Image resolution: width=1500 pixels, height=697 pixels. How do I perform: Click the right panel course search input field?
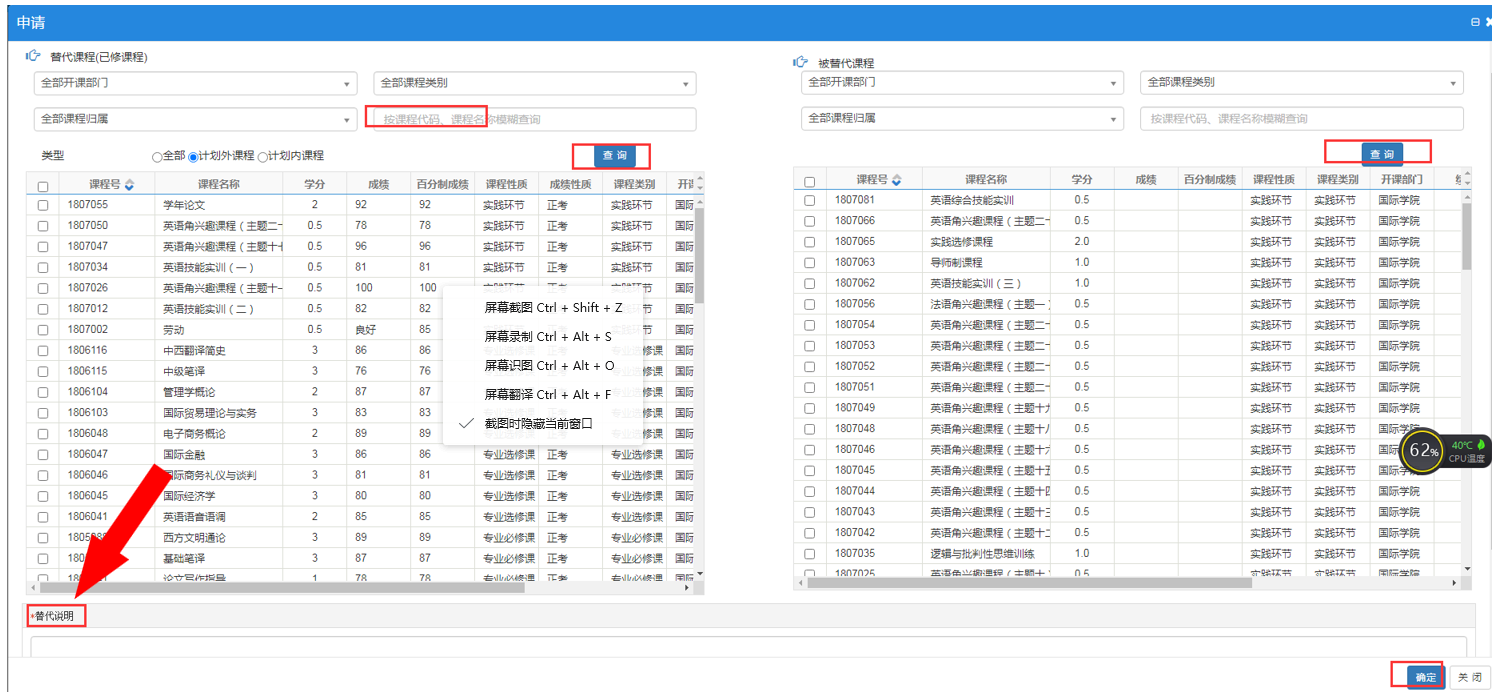pos(1301,119)
